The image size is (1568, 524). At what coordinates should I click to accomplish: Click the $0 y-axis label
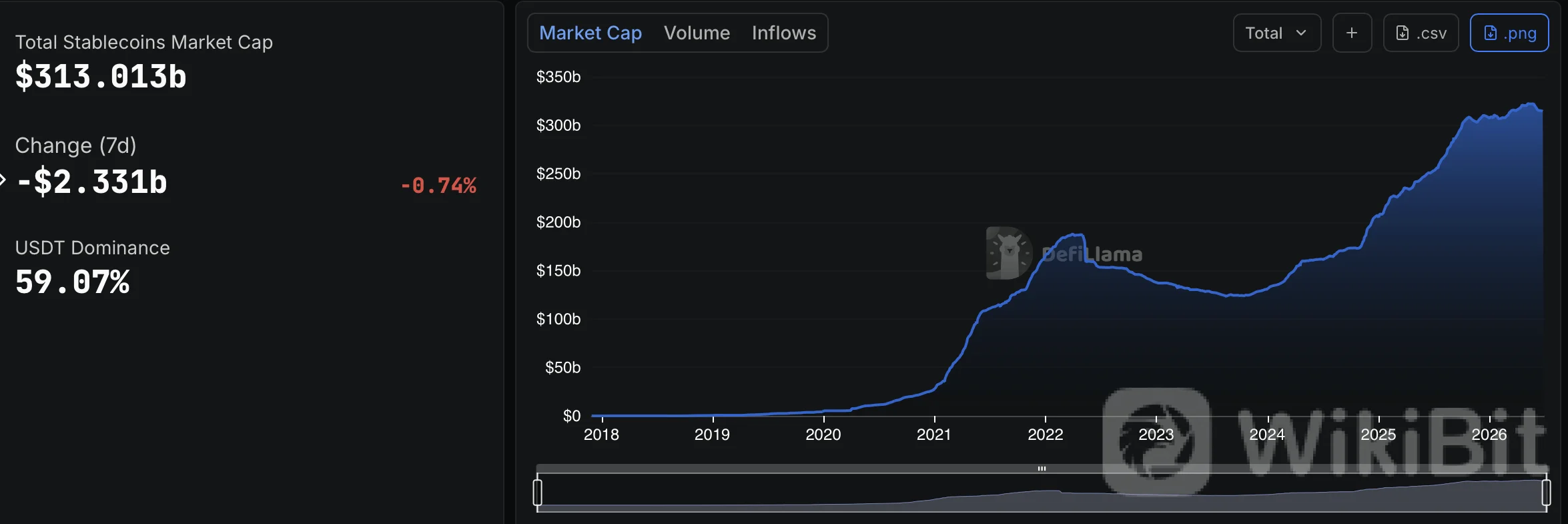(x=572, y=416)
